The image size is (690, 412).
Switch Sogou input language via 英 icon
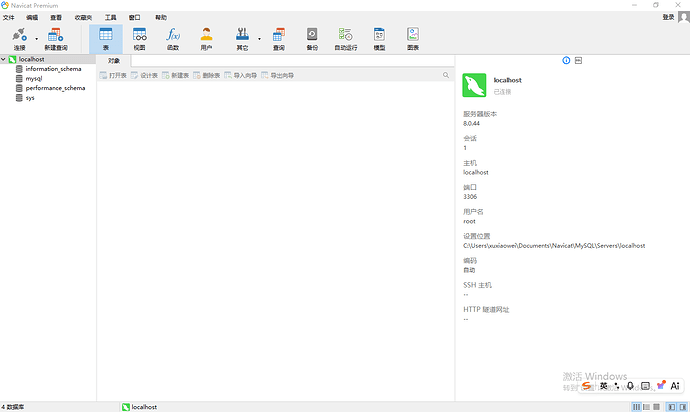tap(604, 386)
